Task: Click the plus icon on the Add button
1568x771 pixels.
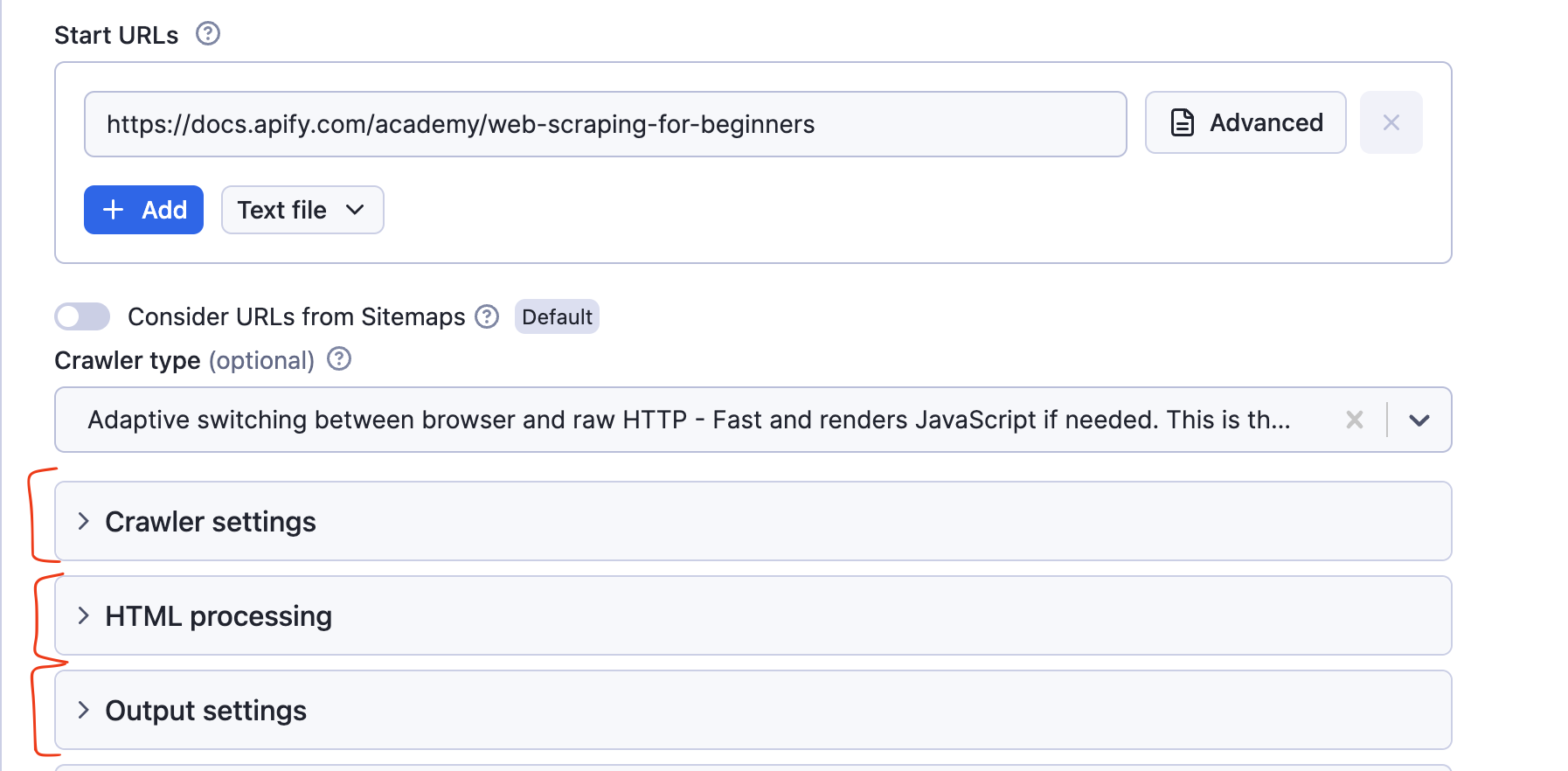Action: pos(114,210)
